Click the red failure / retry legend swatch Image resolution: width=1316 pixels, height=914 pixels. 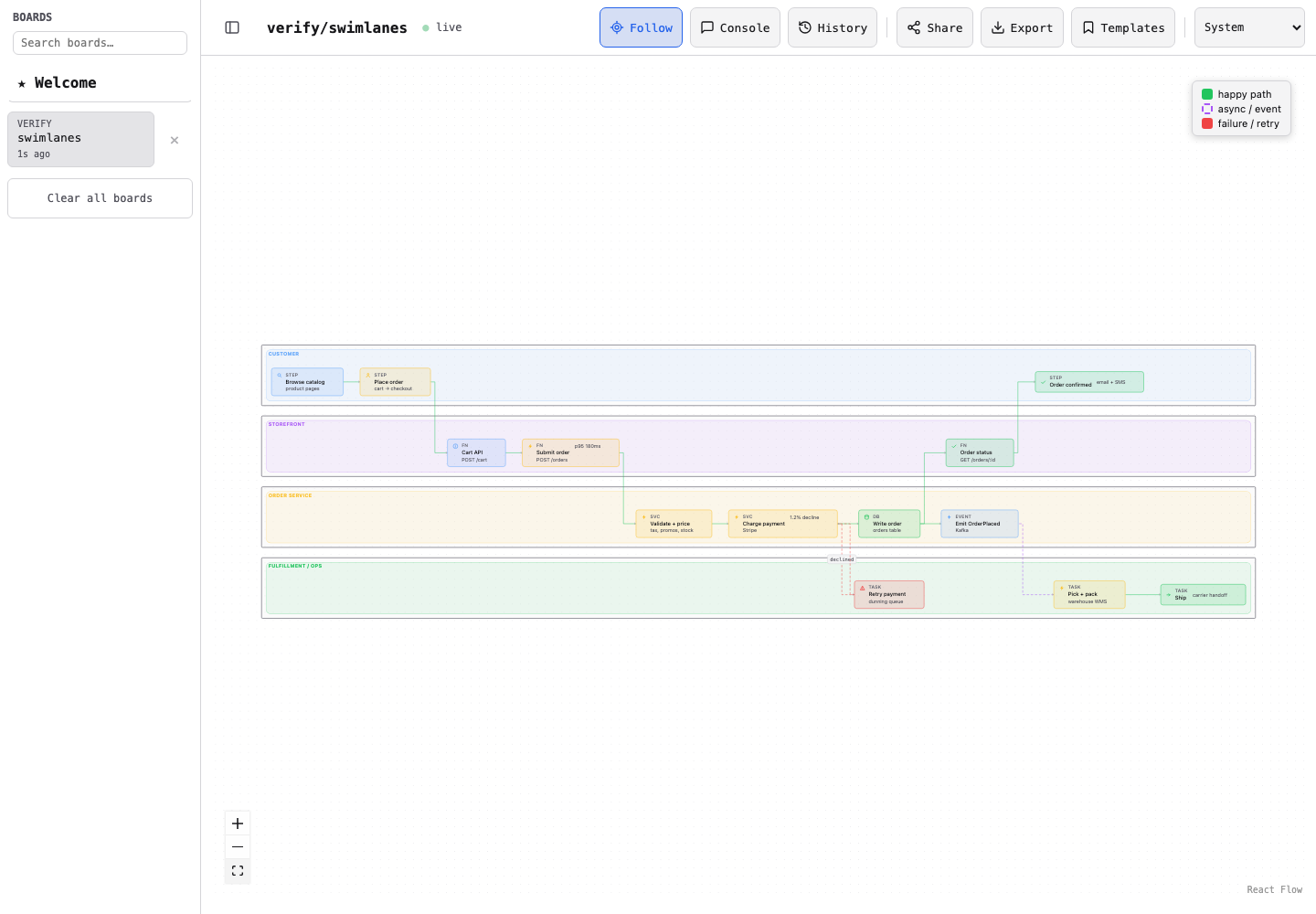(1207, 123)
